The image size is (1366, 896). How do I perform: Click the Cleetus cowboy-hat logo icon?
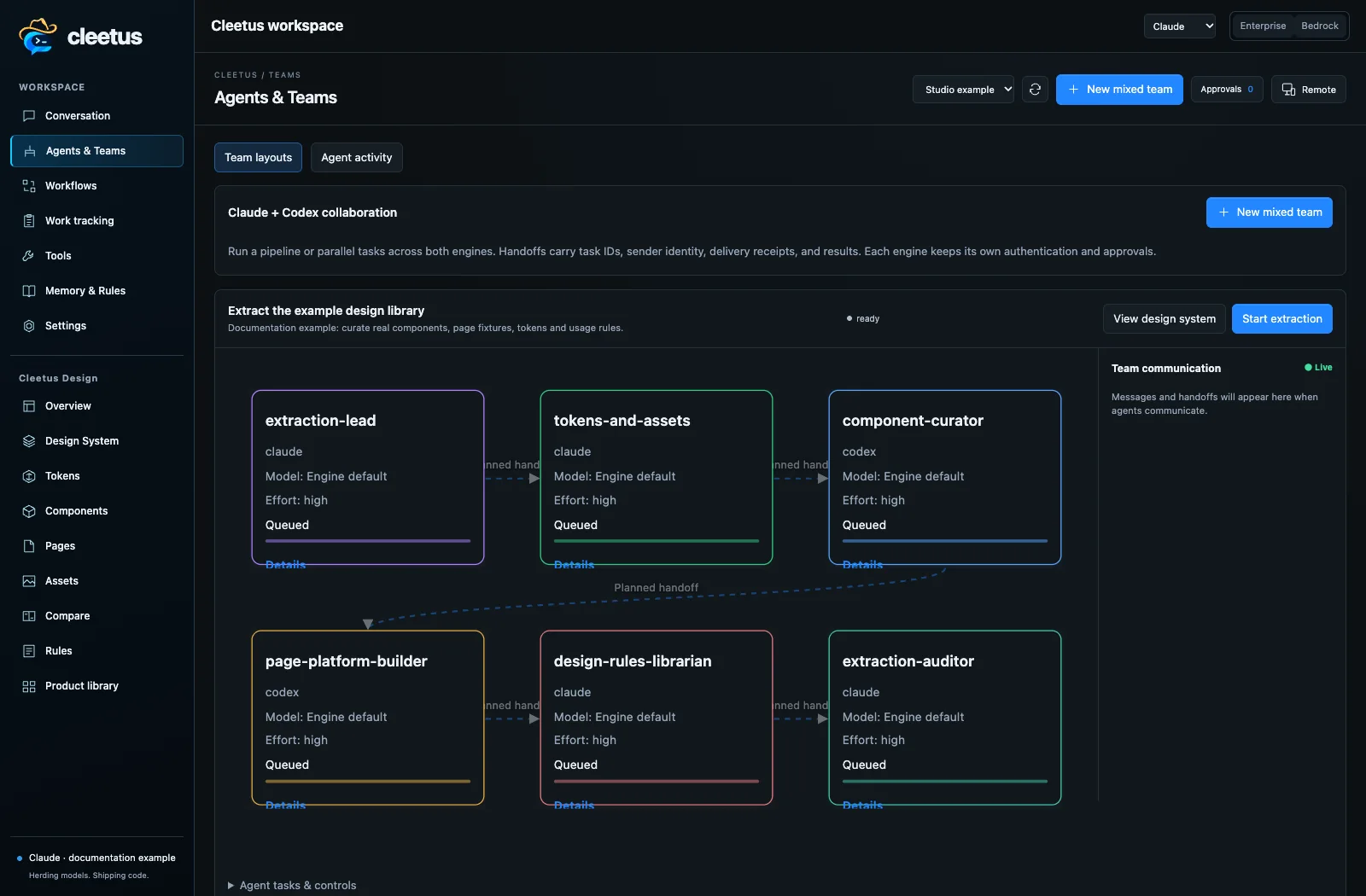(x=38, y=36)
